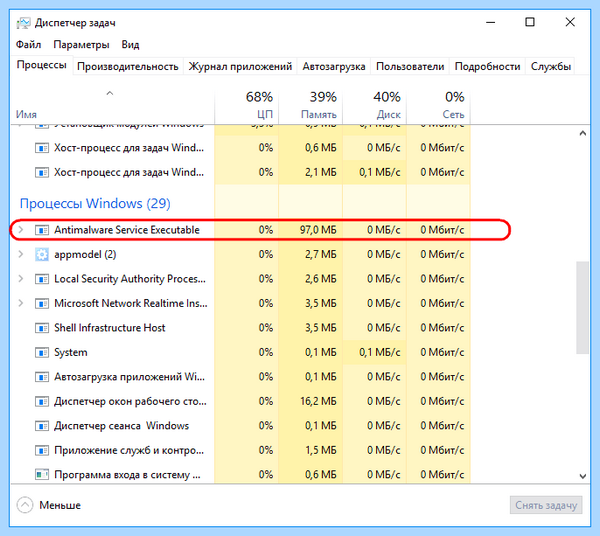Click 1,5 МБ memory value
This screenshot has height=536, width=600.
pos(321,450)
